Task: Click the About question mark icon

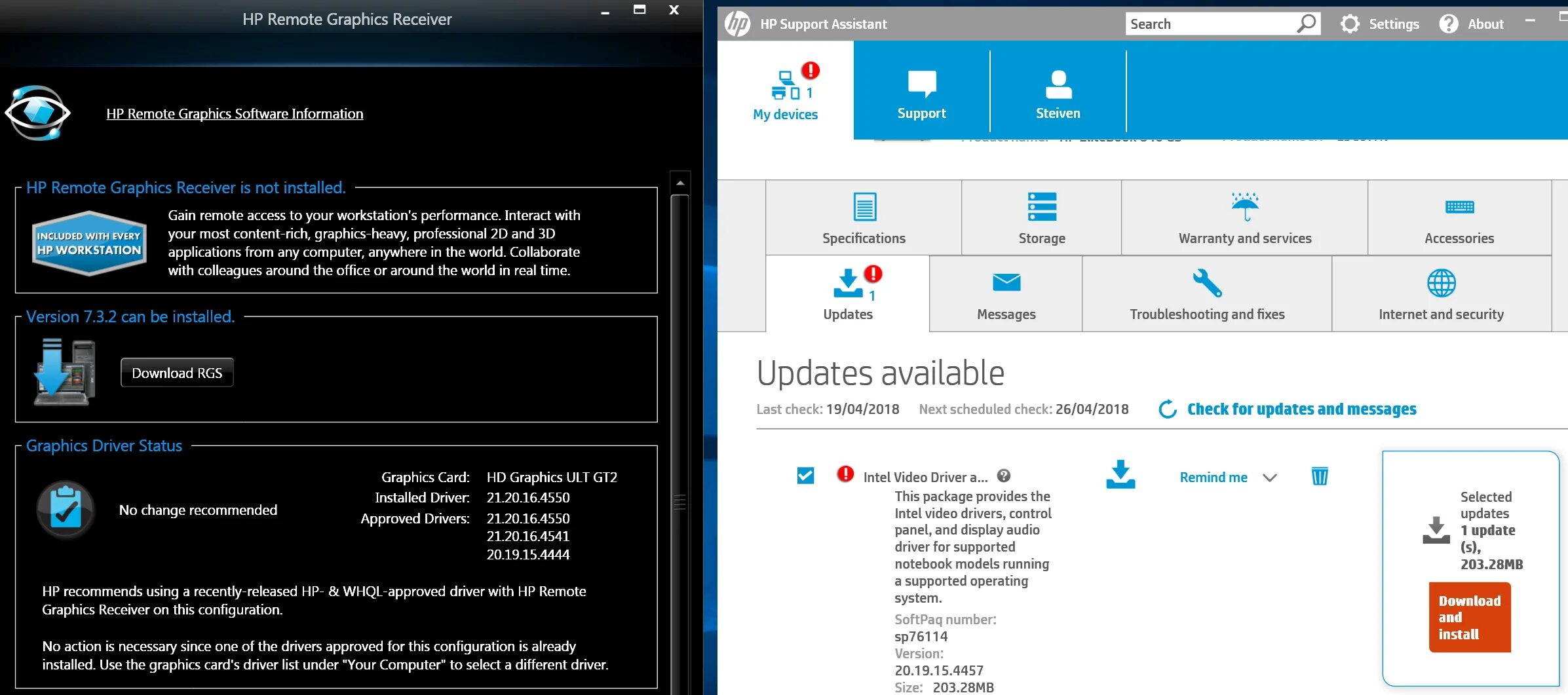Action: pyautogui.click(x=1449, y=24)
